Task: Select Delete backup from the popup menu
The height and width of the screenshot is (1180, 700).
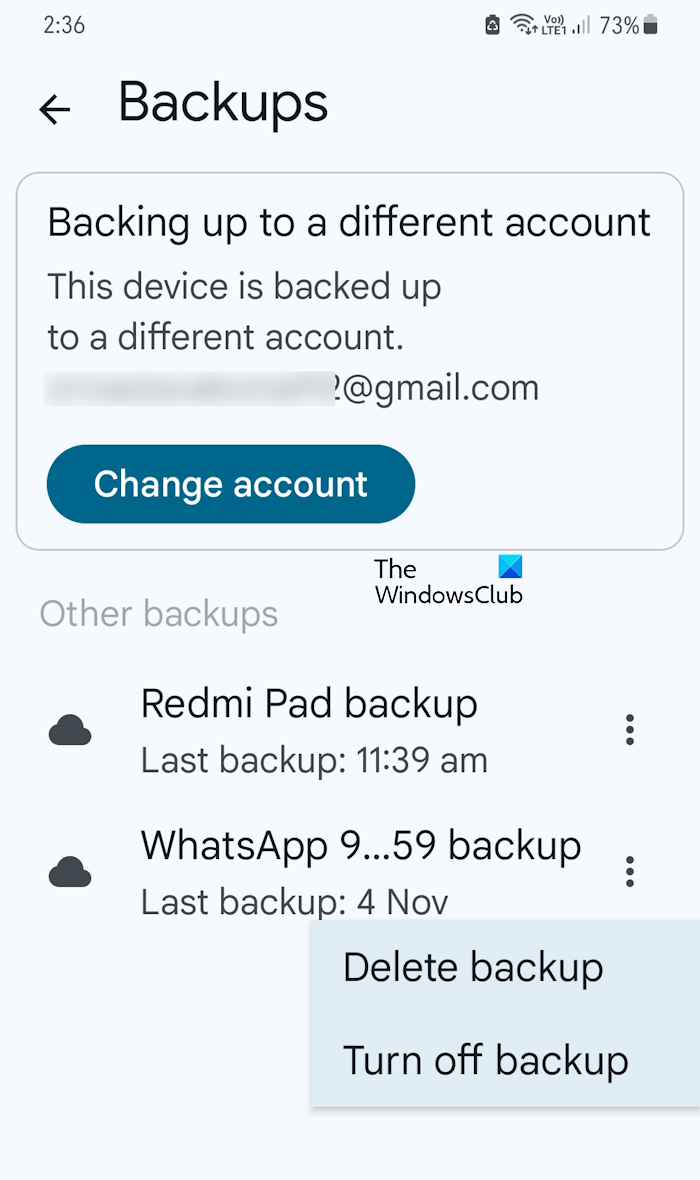Action: [473, 967]
